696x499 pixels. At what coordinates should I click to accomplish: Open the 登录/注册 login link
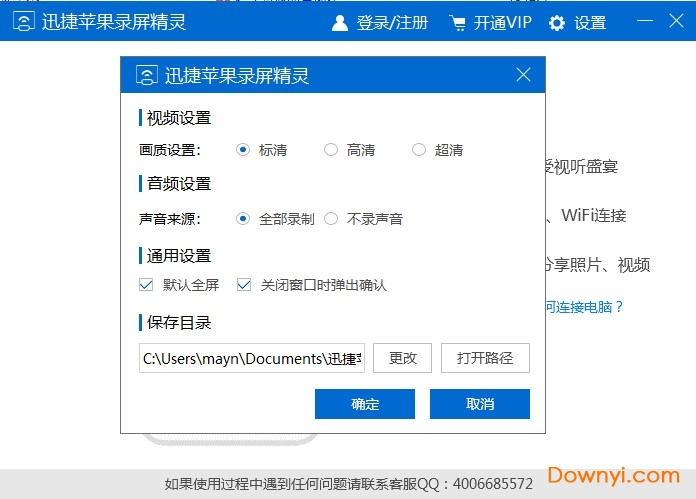pyautogui.click(x=392, y=23)
